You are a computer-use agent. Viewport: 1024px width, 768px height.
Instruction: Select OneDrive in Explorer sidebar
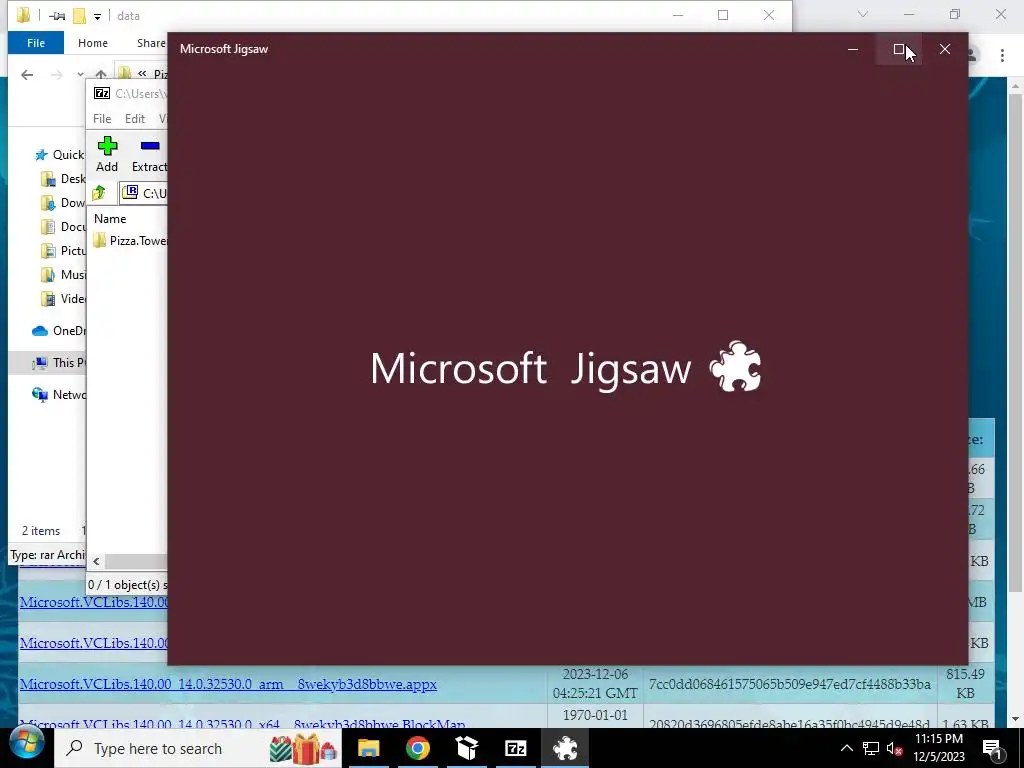[59, 330]
